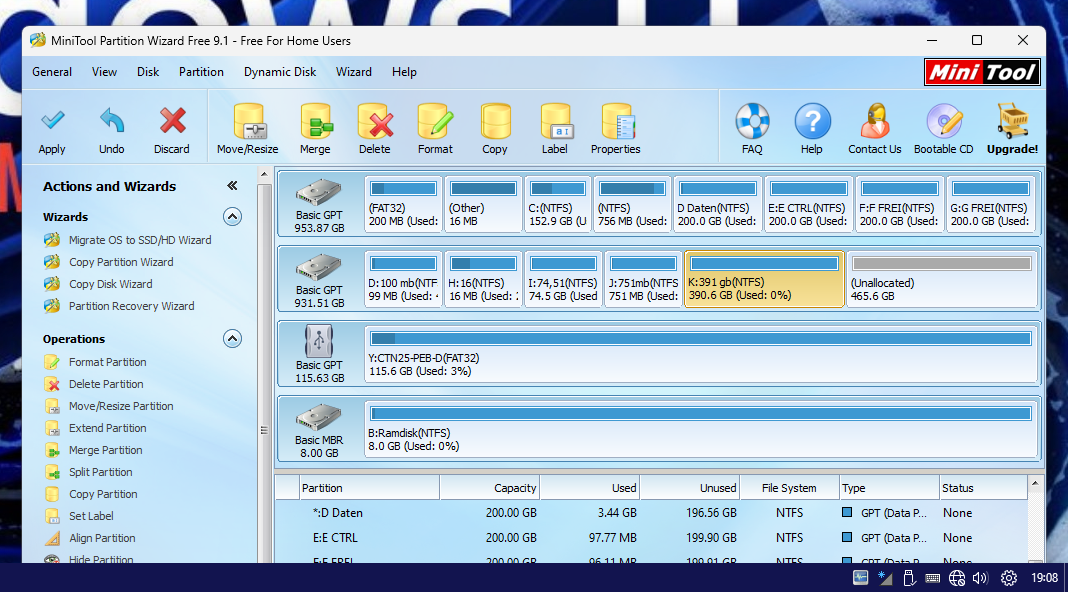Launch Copy Partition Wizard
This screenshot has height=592, width=1068.
click(121, 262)
